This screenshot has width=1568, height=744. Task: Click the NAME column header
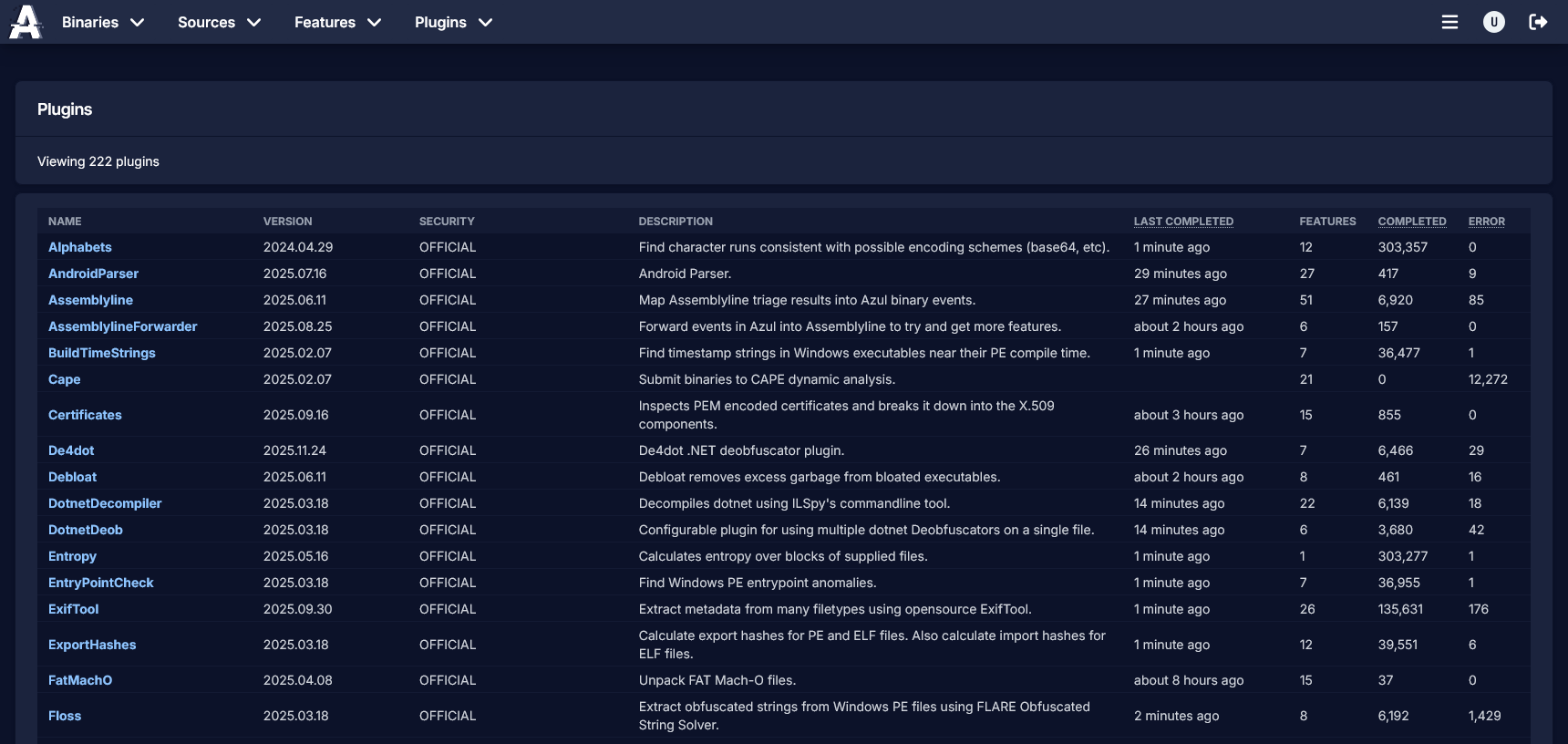(x=65, y=222)
